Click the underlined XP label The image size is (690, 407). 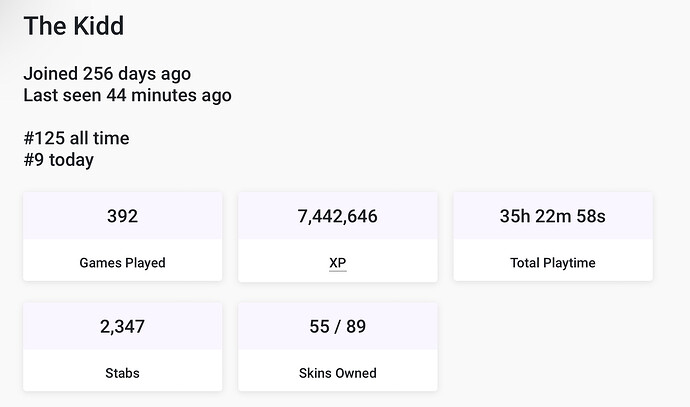tap(338, 263)
